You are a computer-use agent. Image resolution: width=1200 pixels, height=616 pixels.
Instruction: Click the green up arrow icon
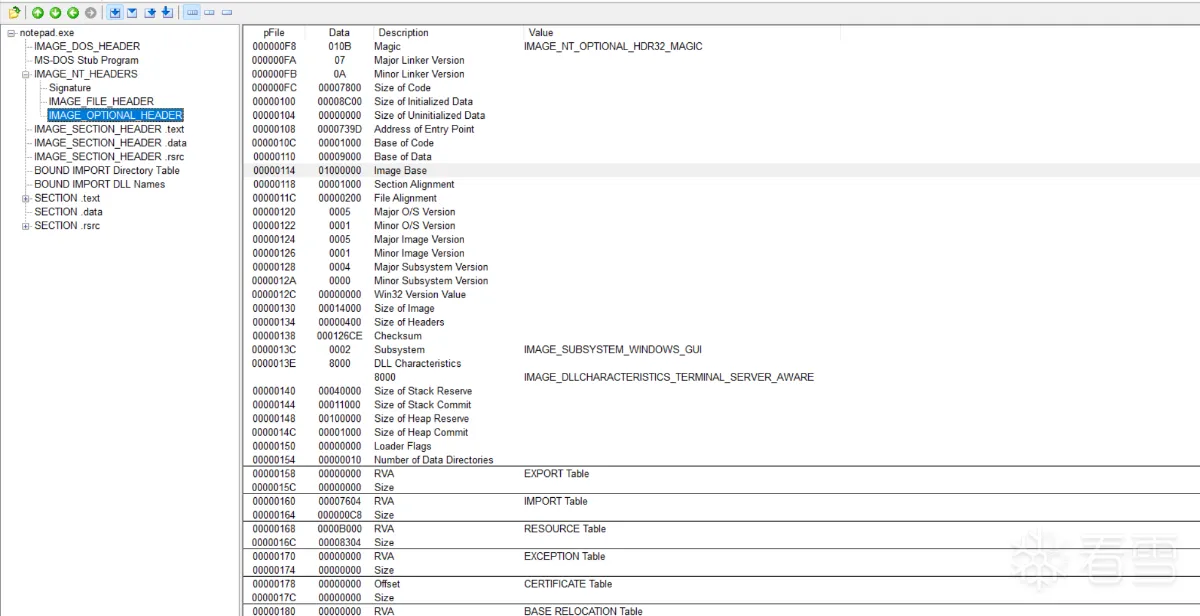tap(38, 13)
